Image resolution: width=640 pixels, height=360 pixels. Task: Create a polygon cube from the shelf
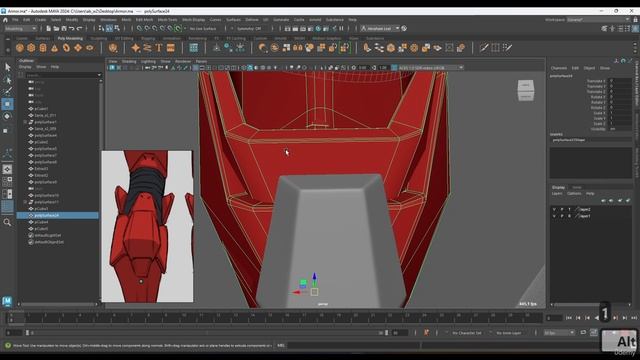tap(31, 48)
